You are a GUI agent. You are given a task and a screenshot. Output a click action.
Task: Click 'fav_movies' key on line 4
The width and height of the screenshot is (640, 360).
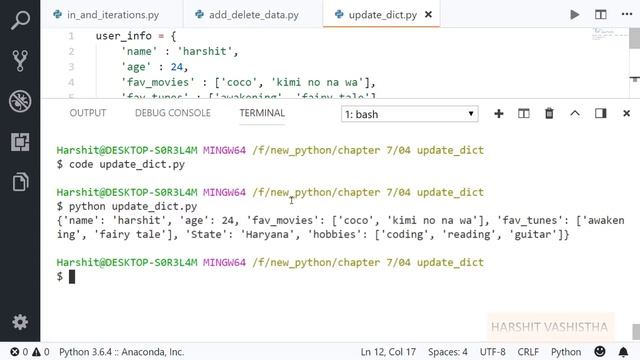click(158, 82)
